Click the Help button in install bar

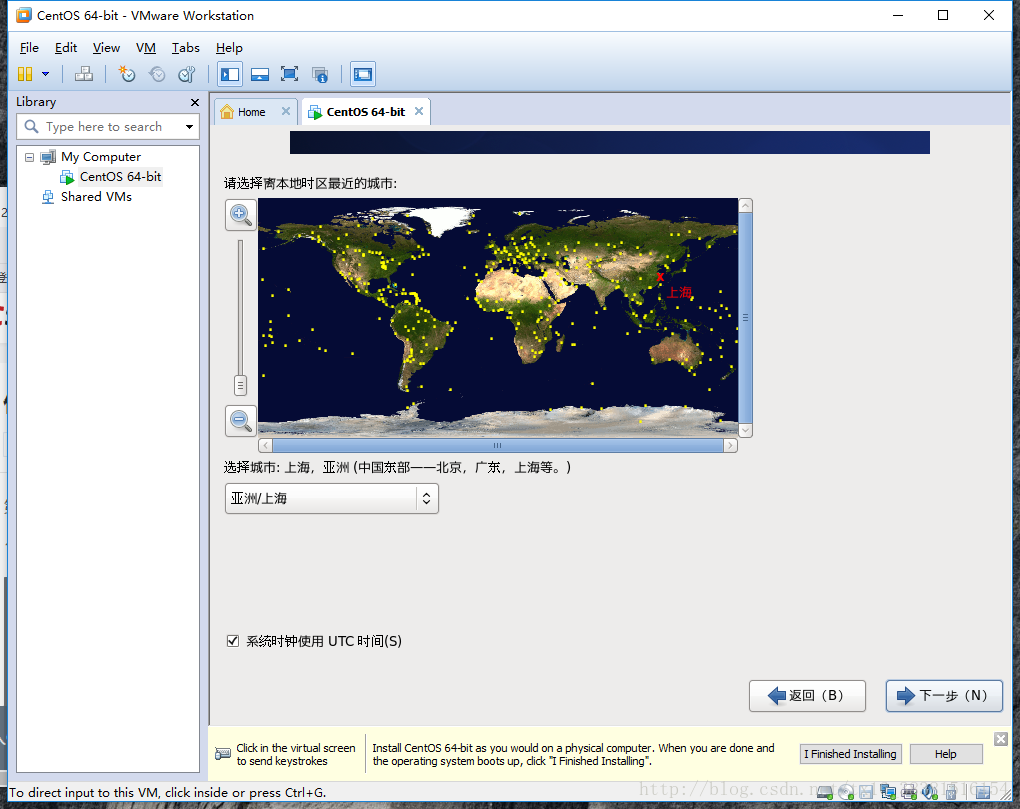[946, 754]
